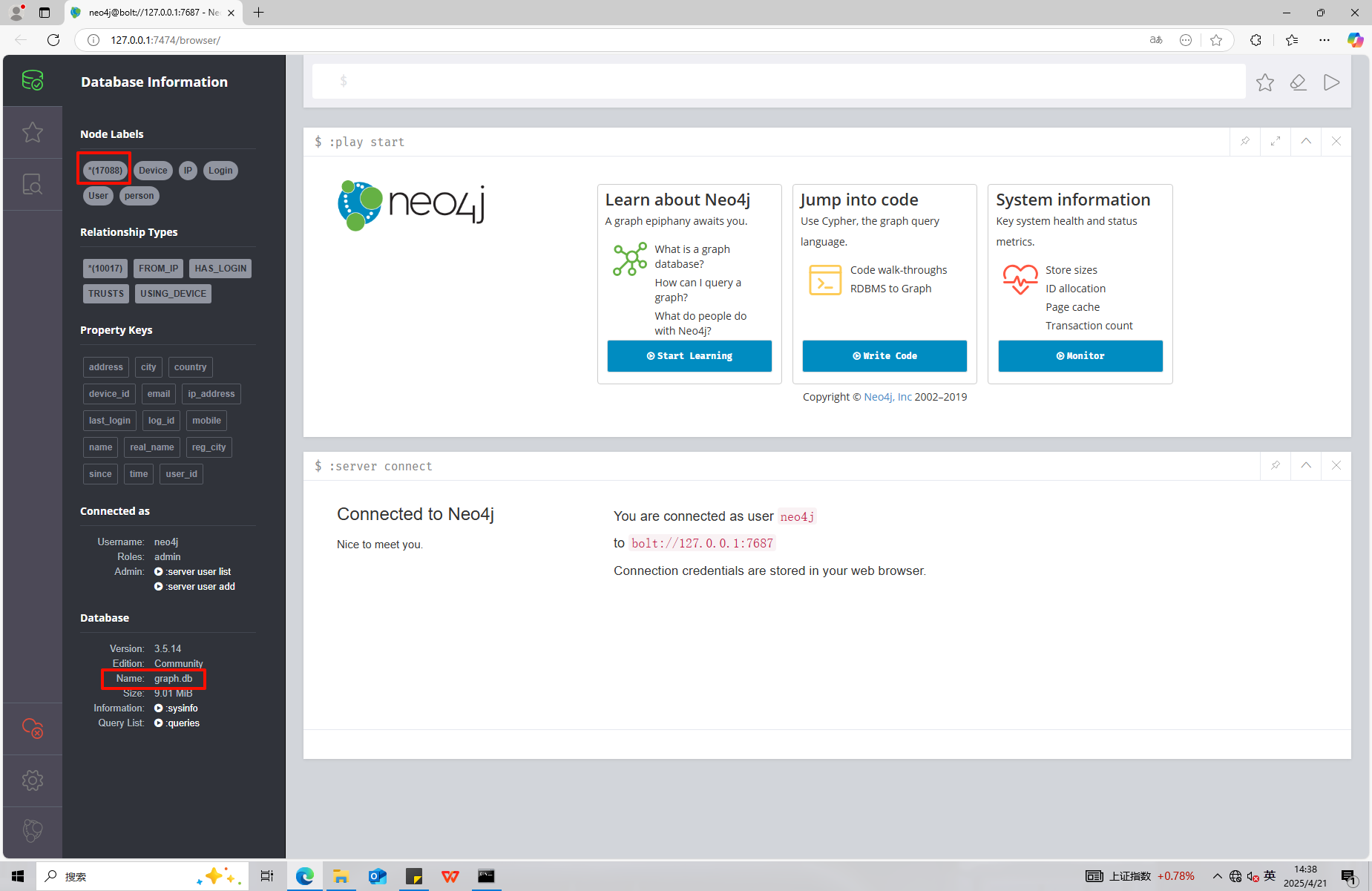Screen dimensions: 1372x891
Task: Select the User node label
Action: (x=98, y=196)
